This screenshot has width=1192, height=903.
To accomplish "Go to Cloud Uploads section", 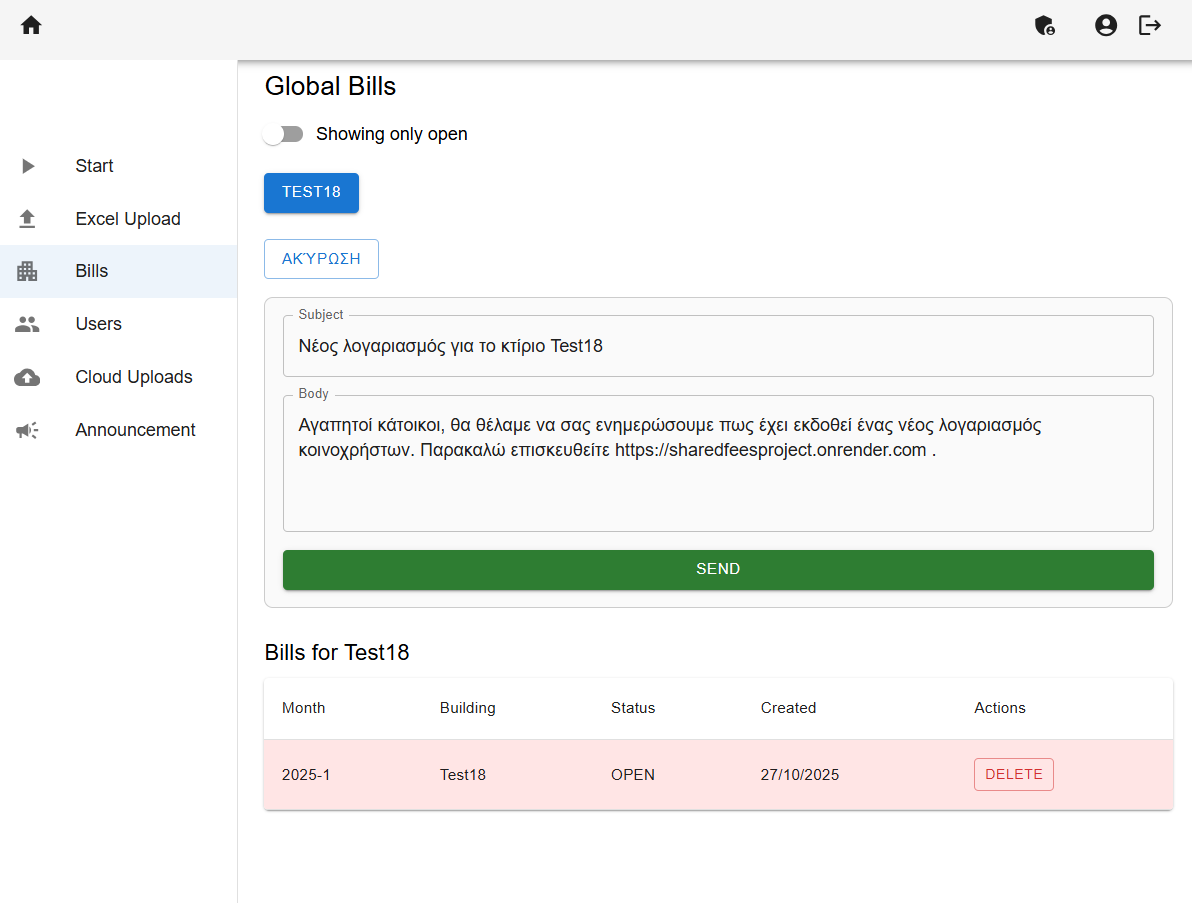I will 133,377.
